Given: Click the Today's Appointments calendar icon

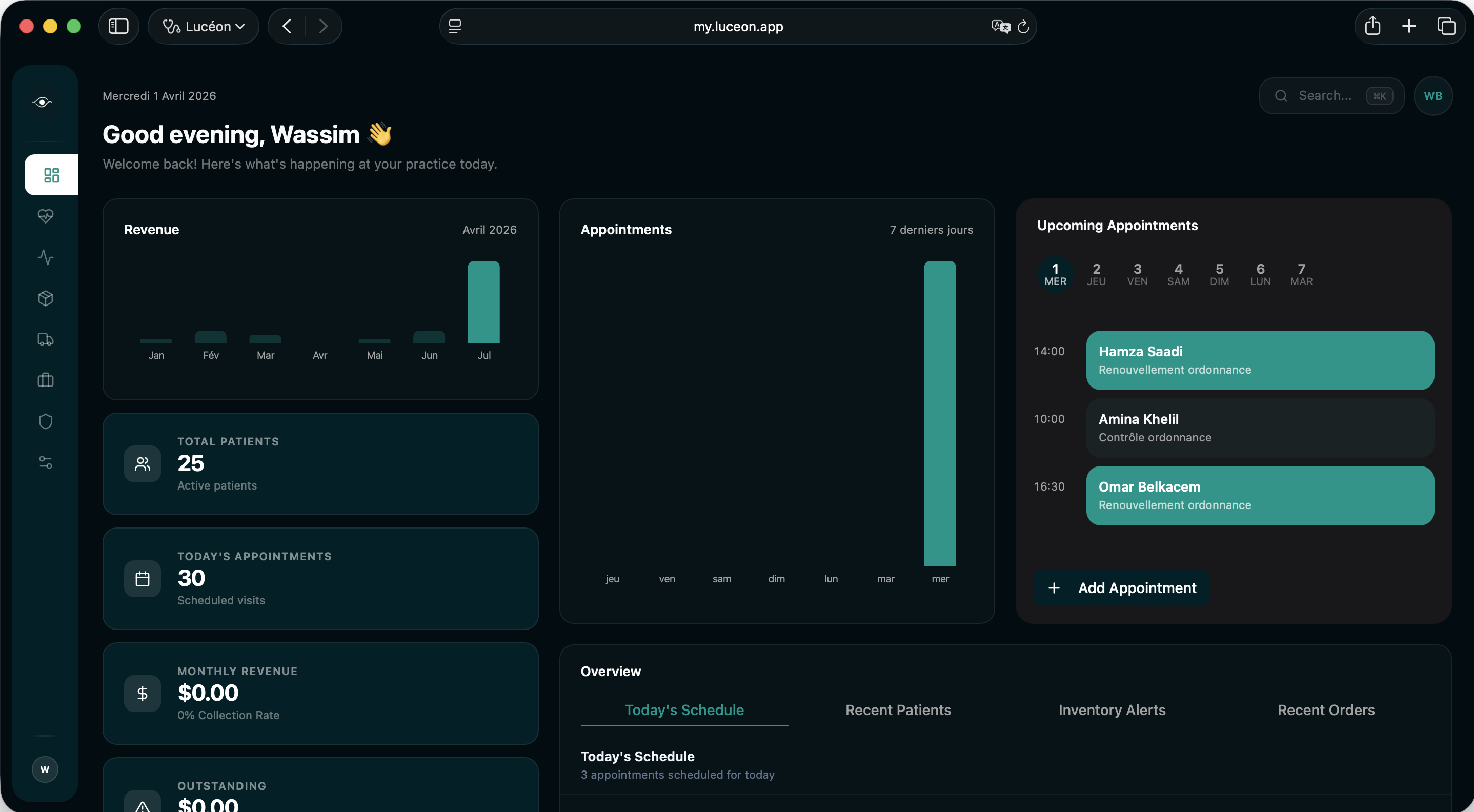Looking at the screenshot, I should 143,579.
